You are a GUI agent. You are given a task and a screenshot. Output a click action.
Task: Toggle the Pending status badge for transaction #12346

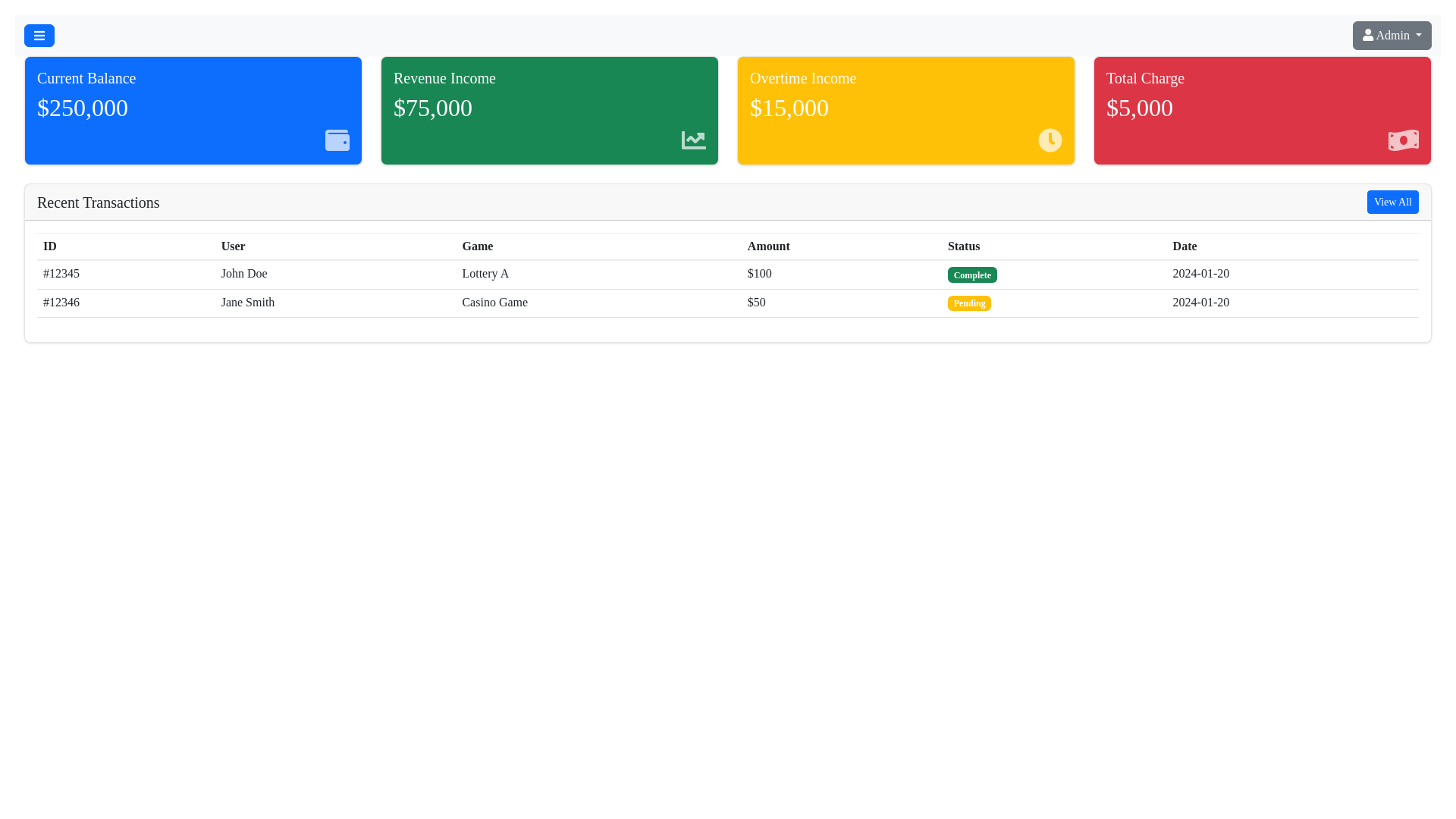pyautogui.click(x=969, y=303)
